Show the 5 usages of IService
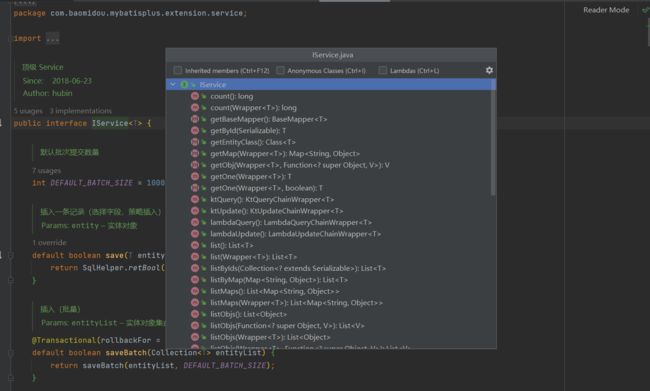This screenshot has height=391, width=650. (28, 111)
